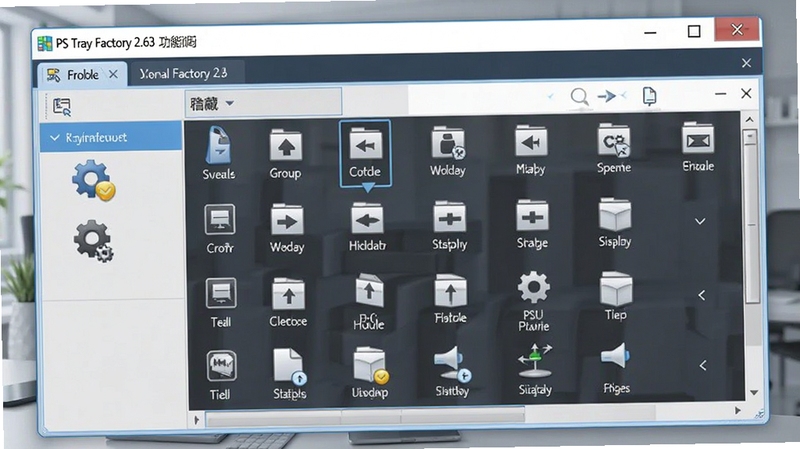This screenshot has width=800, height=449.
Task: Click the magnifier search icon
Action: pos(580,96)
